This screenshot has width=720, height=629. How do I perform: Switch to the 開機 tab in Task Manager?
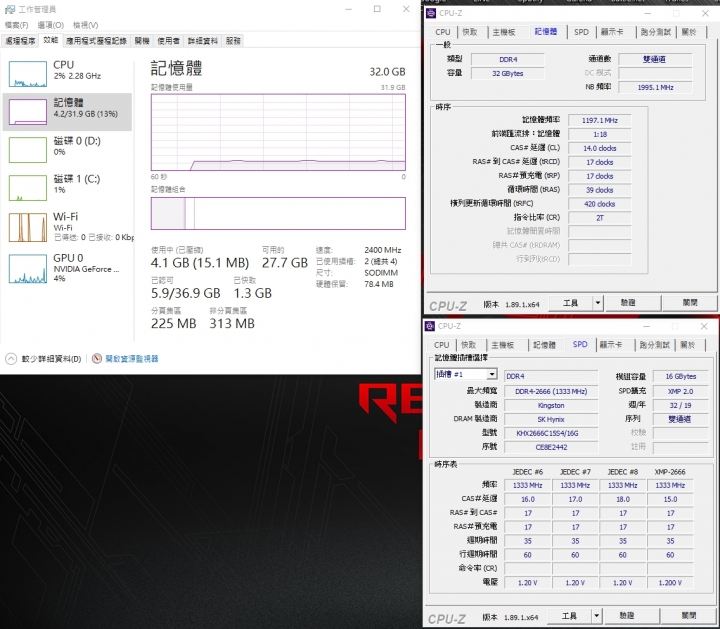142,41
